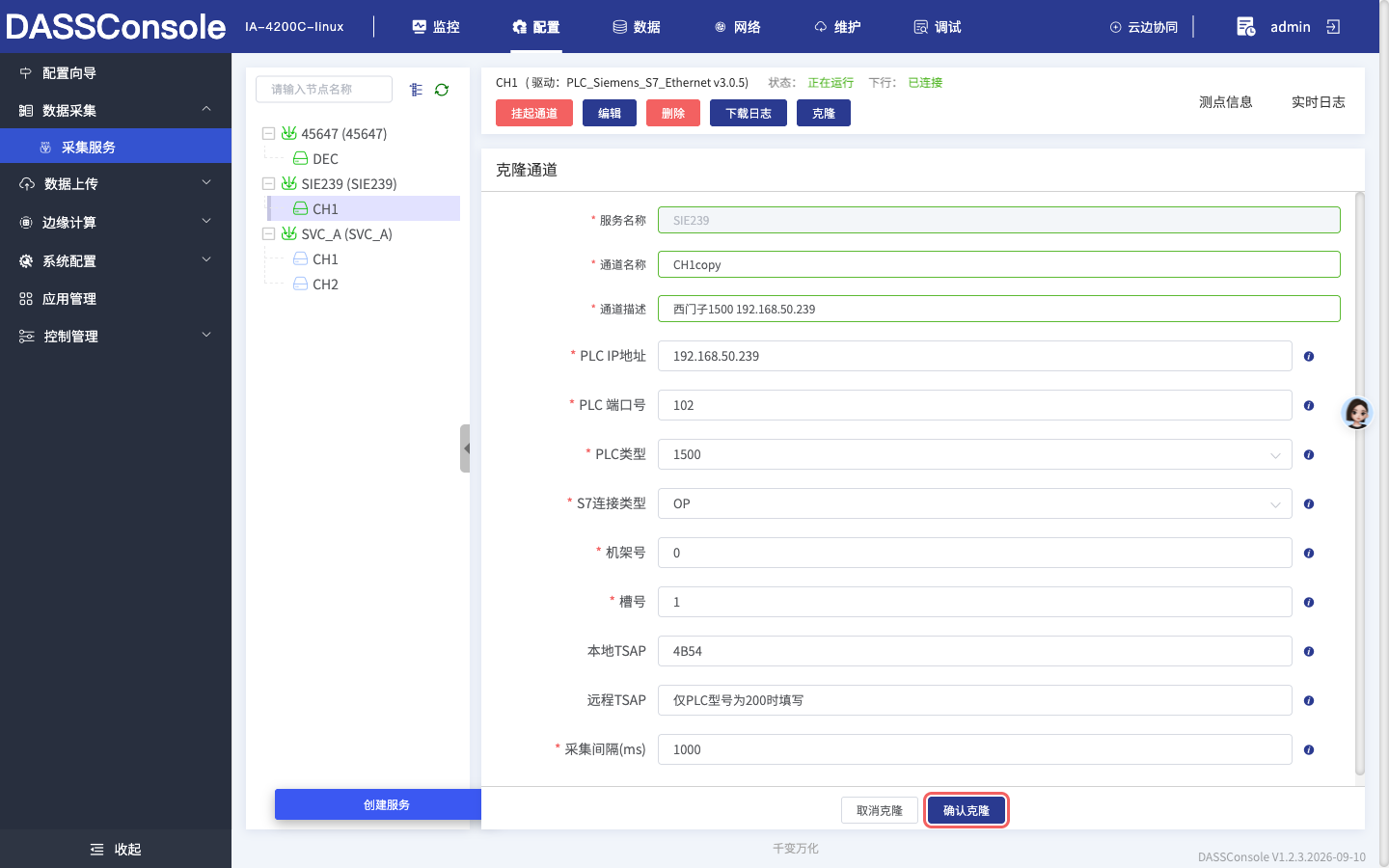Screen dimensions: 1389x868
Task: Click the info icon next to 本地TSAP
Action: pos(1309,652)
